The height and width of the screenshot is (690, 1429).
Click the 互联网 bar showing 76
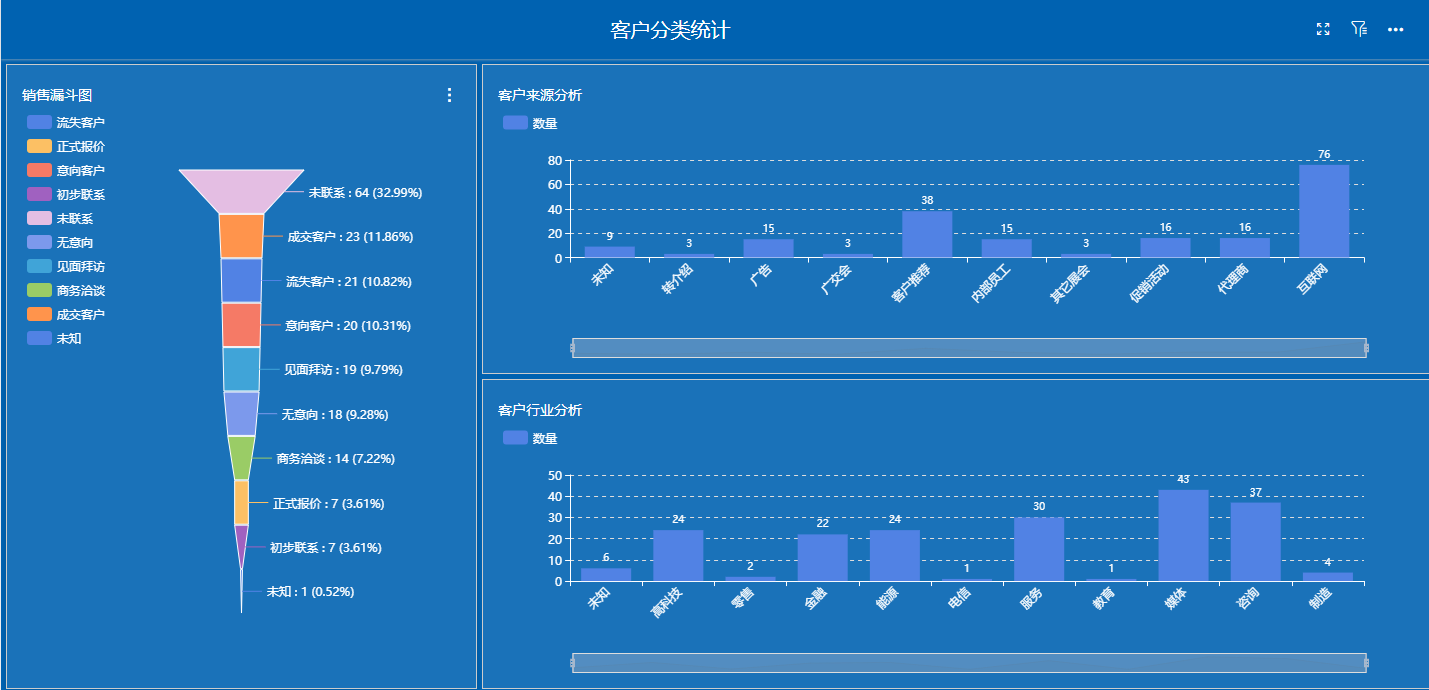point(1323,211)
